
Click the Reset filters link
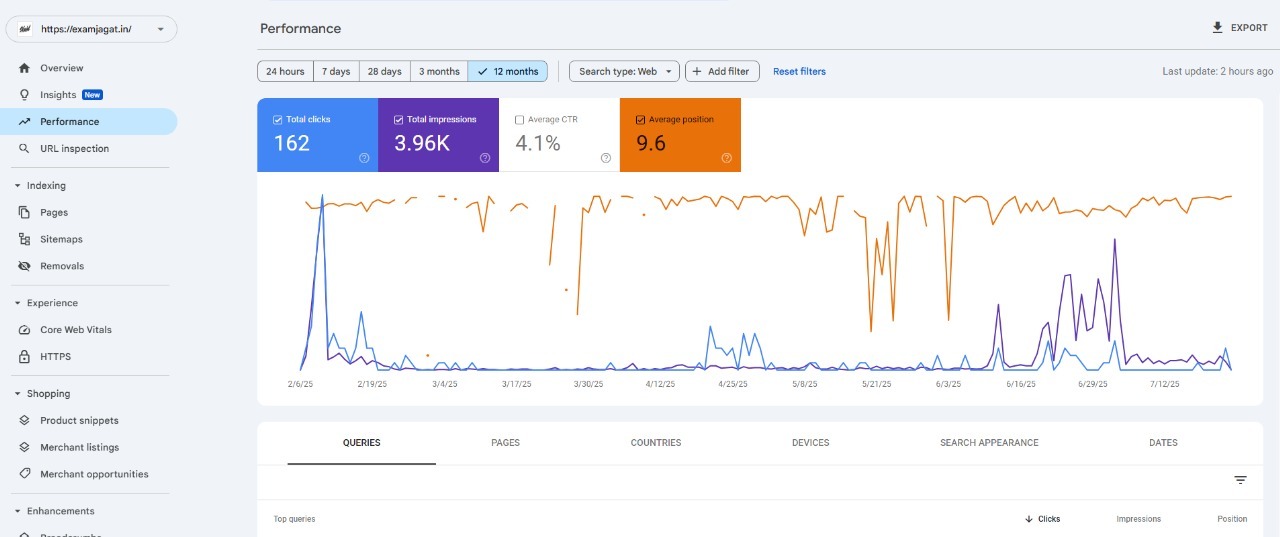coord(799,72)
